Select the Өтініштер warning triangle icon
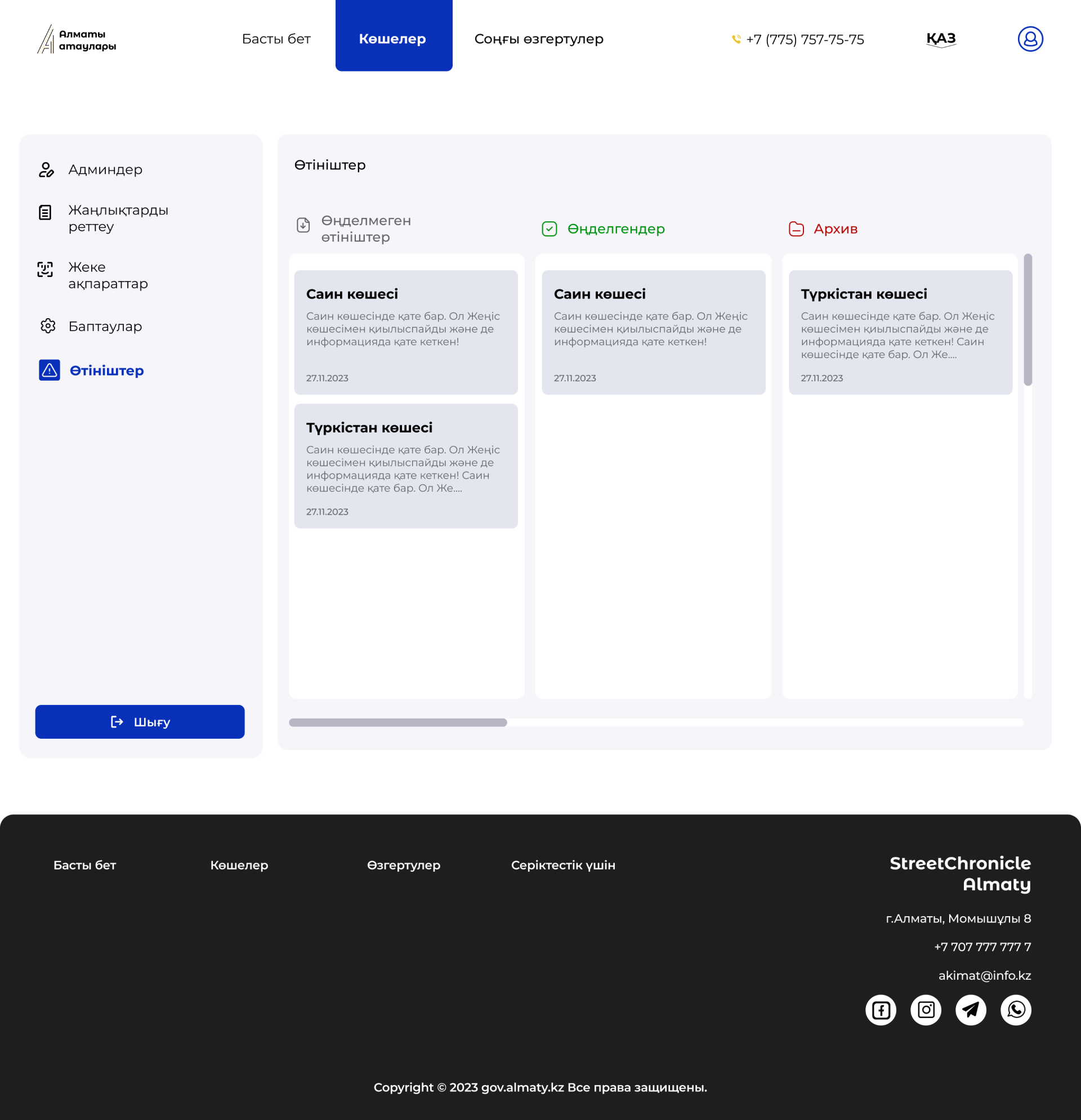Image resolution: width=1081 pixels, height=1120 pixels. click(x=50, y=371)
